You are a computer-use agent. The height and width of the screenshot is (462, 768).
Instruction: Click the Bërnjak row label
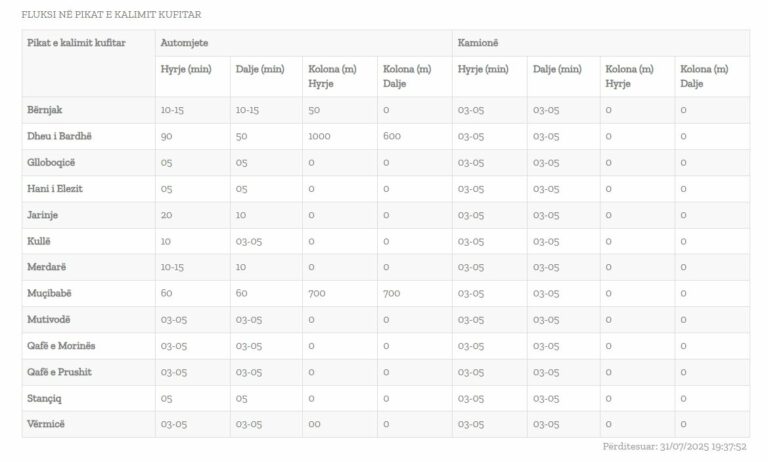[x=44, y=110]
